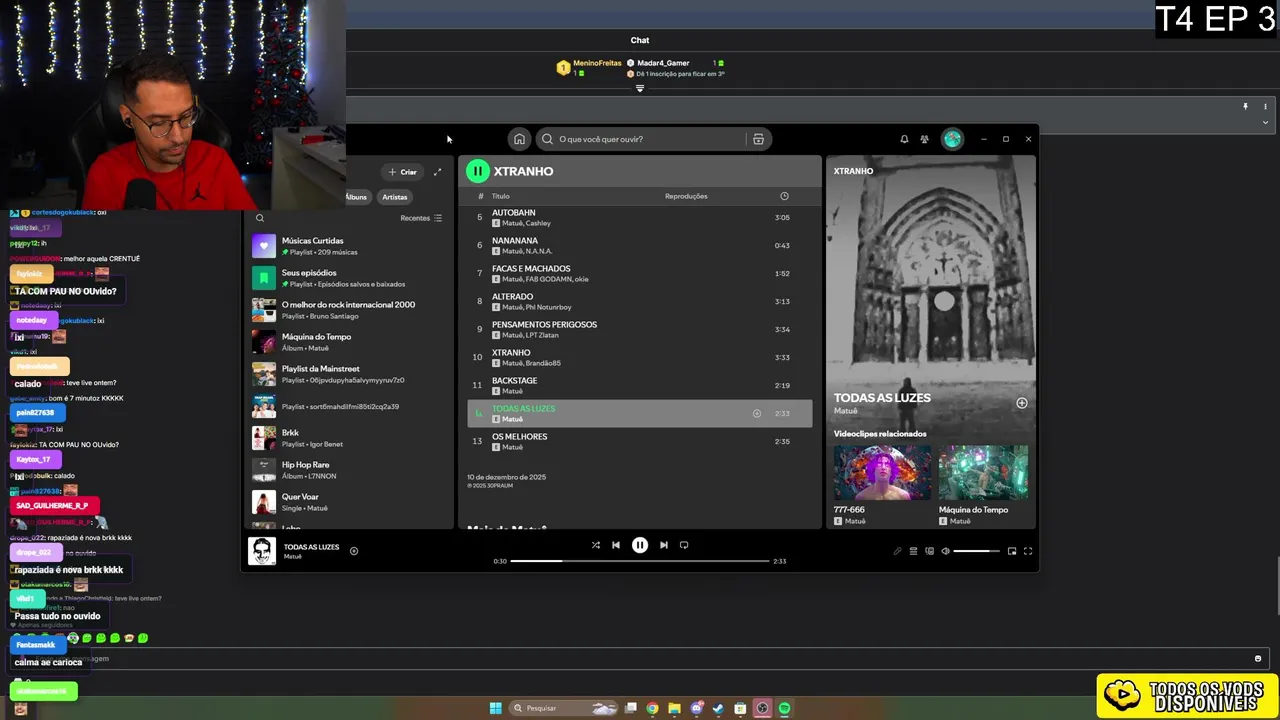Open Steam from the taskbar
1280x720 pixels.
718,708
